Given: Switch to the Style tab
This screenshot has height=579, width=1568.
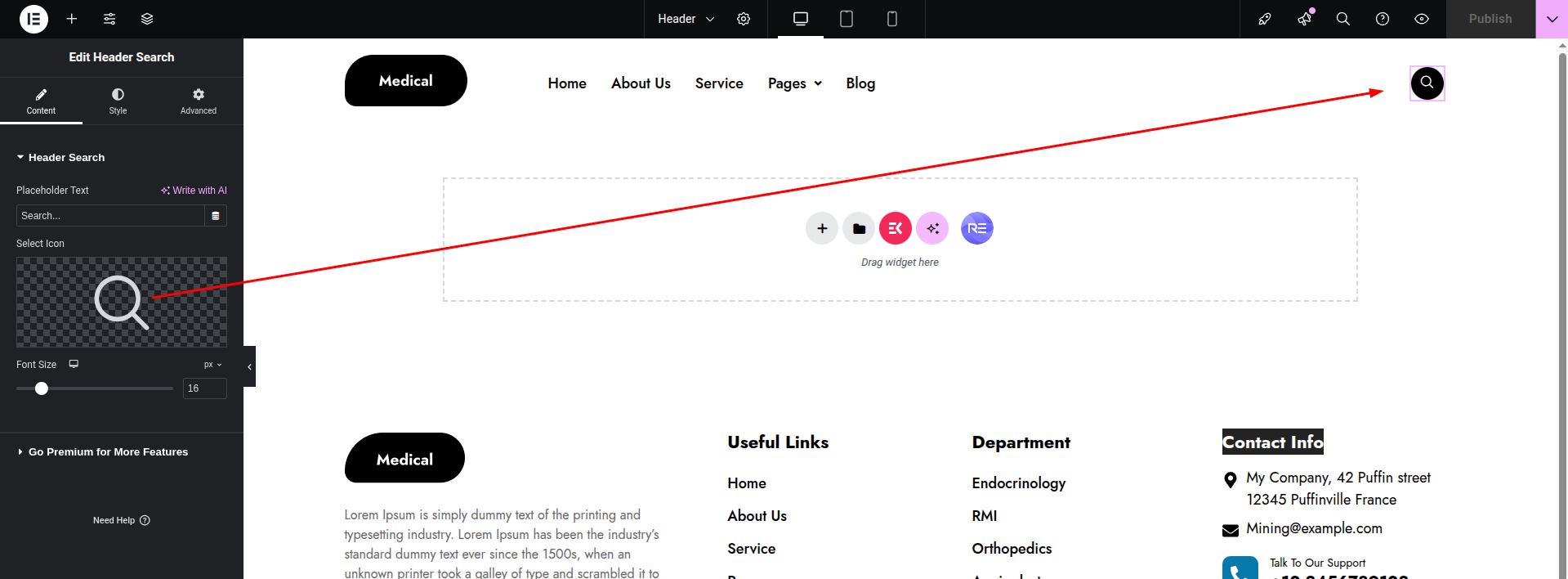Looking at the screenshot, I should pyautogui.click(x=118, y=101).
